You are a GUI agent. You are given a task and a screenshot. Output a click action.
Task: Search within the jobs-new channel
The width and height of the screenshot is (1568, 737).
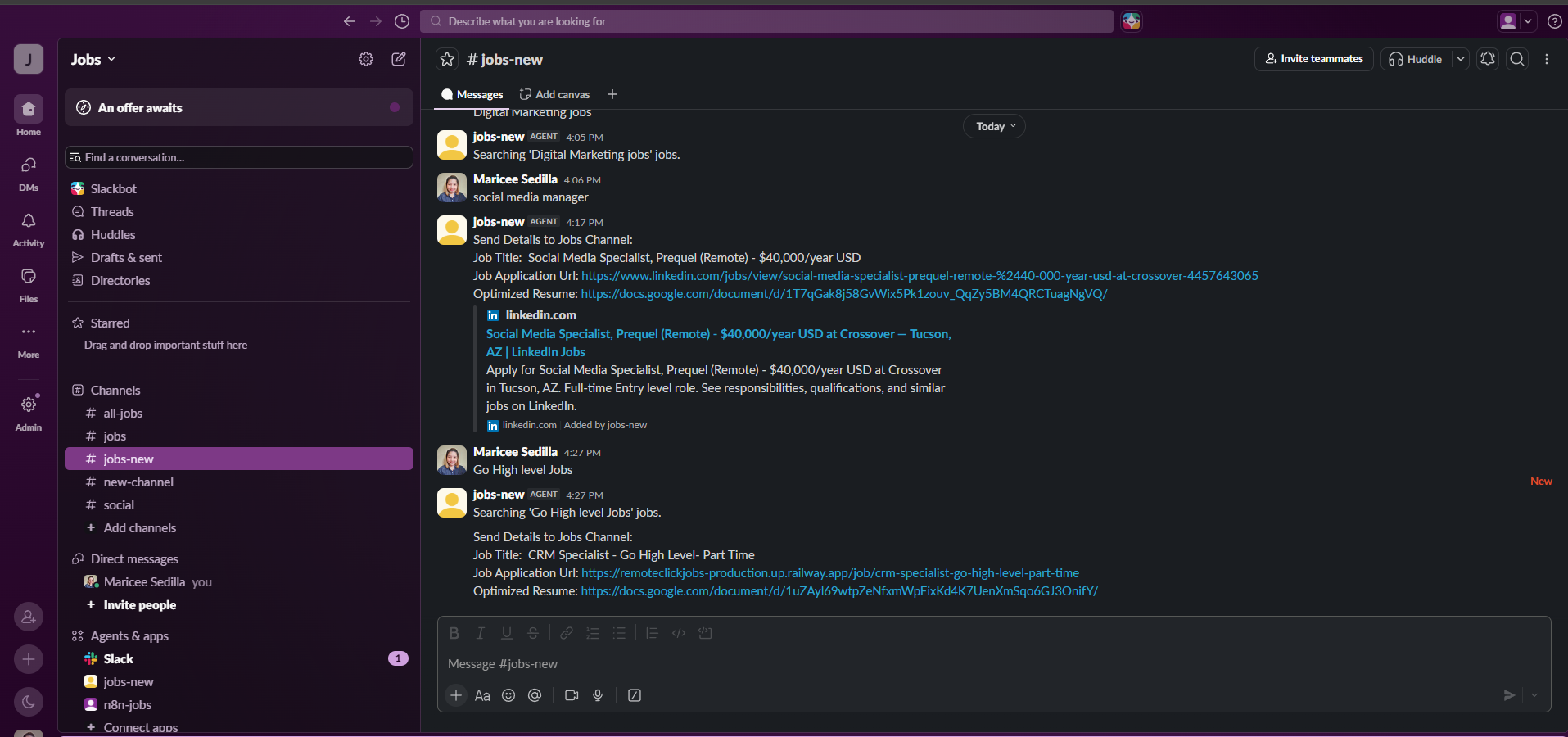[1517, 59]
